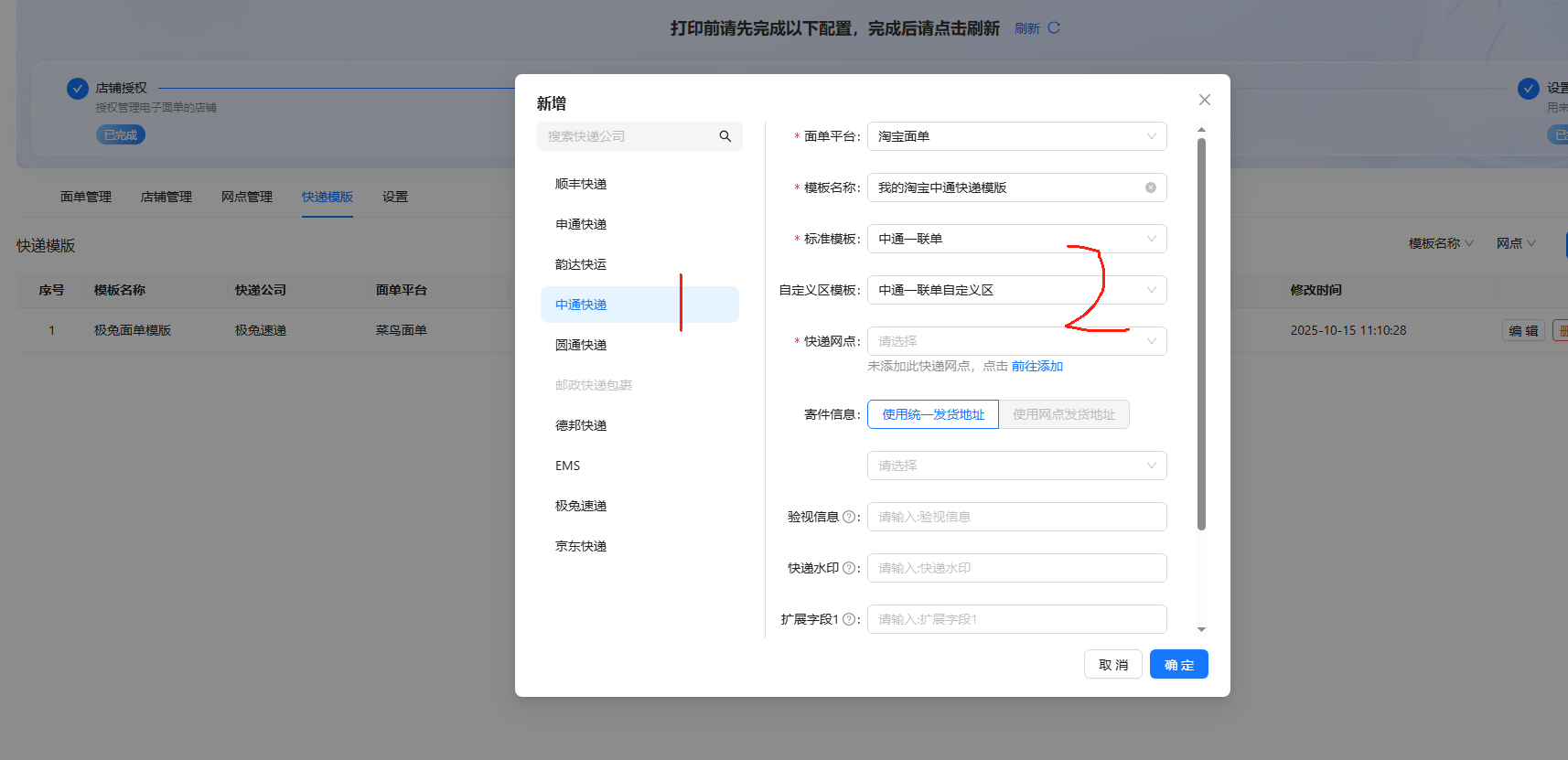The width and height of the screenshot is (1568, 760).
Task: Open help for 验视信息 field
Action: [848, 517]
